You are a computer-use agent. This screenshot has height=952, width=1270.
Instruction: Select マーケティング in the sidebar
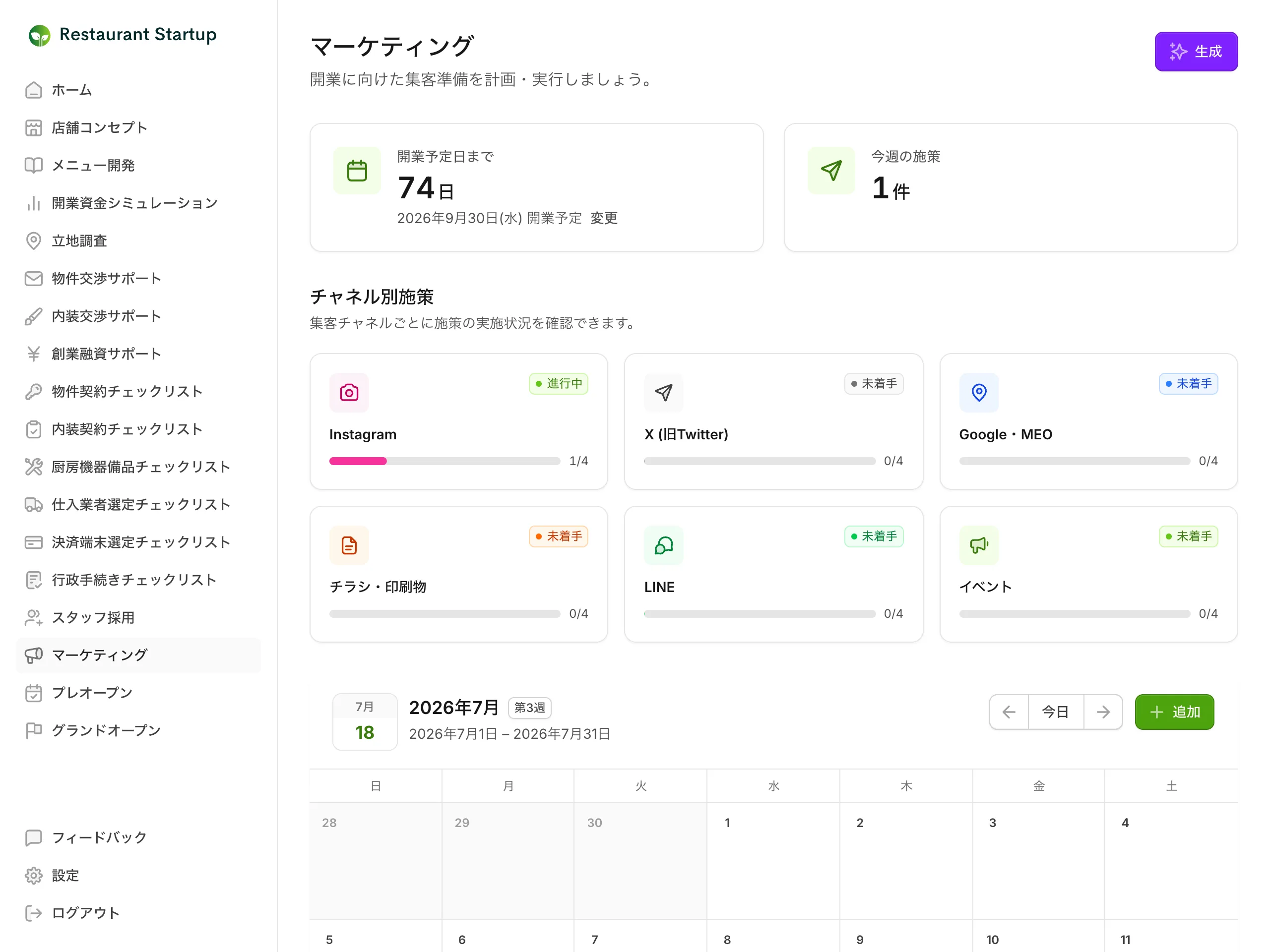coord(138,655)
